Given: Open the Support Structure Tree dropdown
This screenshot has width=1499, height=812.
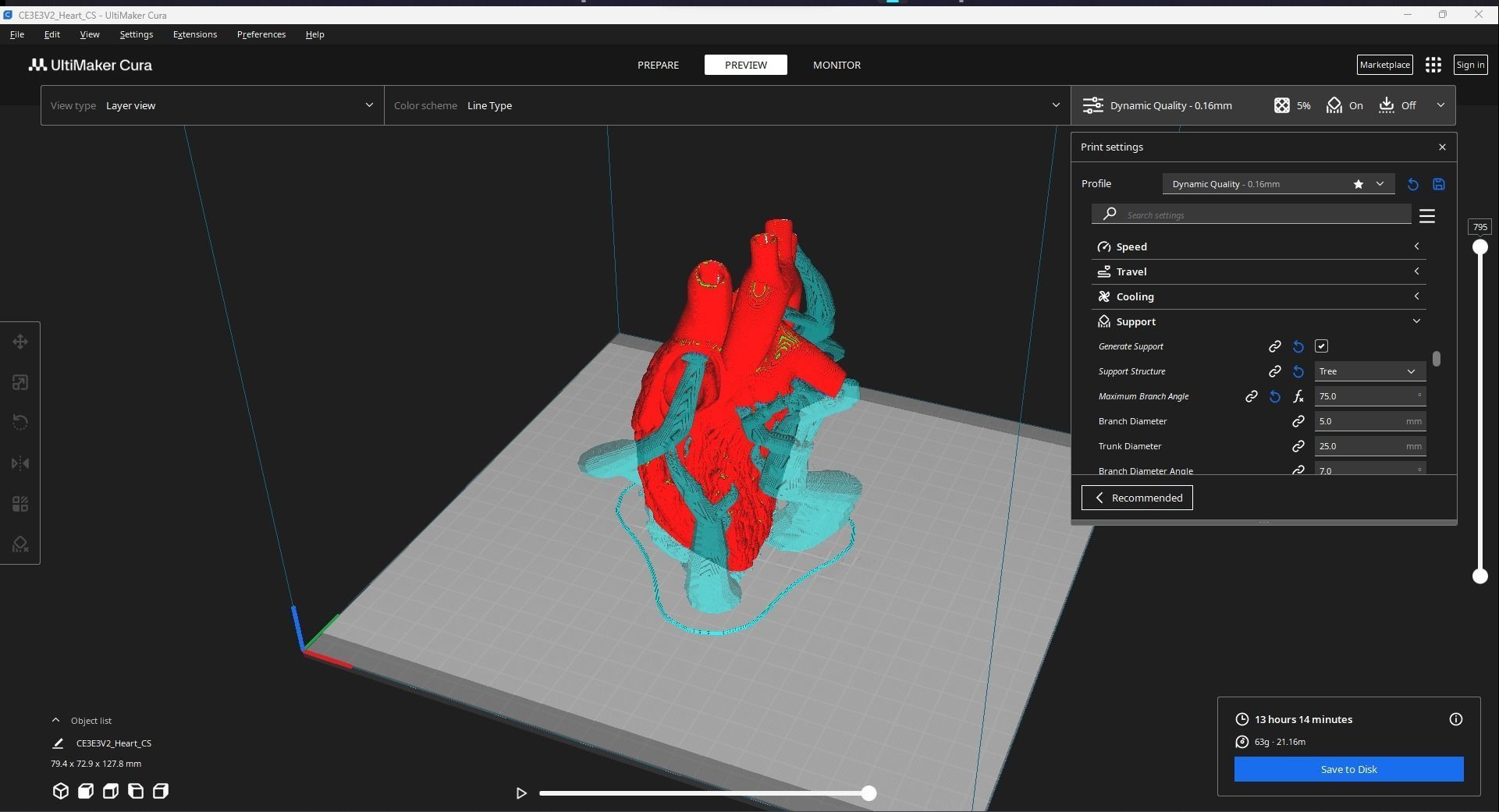Looking at the screenshot, I should pyautogui.click(x=1369, y=371).
